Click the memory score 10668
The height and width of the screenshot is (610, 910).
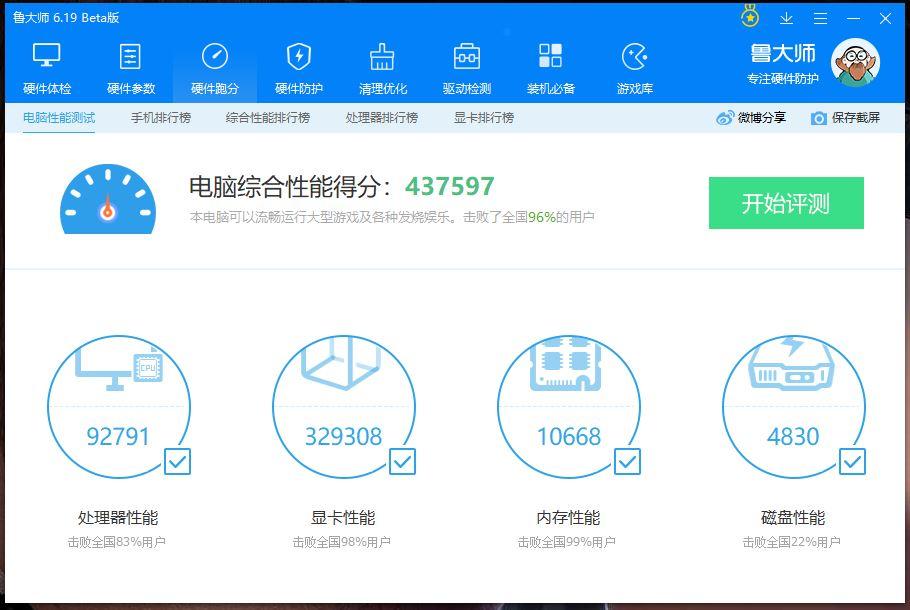pyautogui.click(x=569, y=436)
